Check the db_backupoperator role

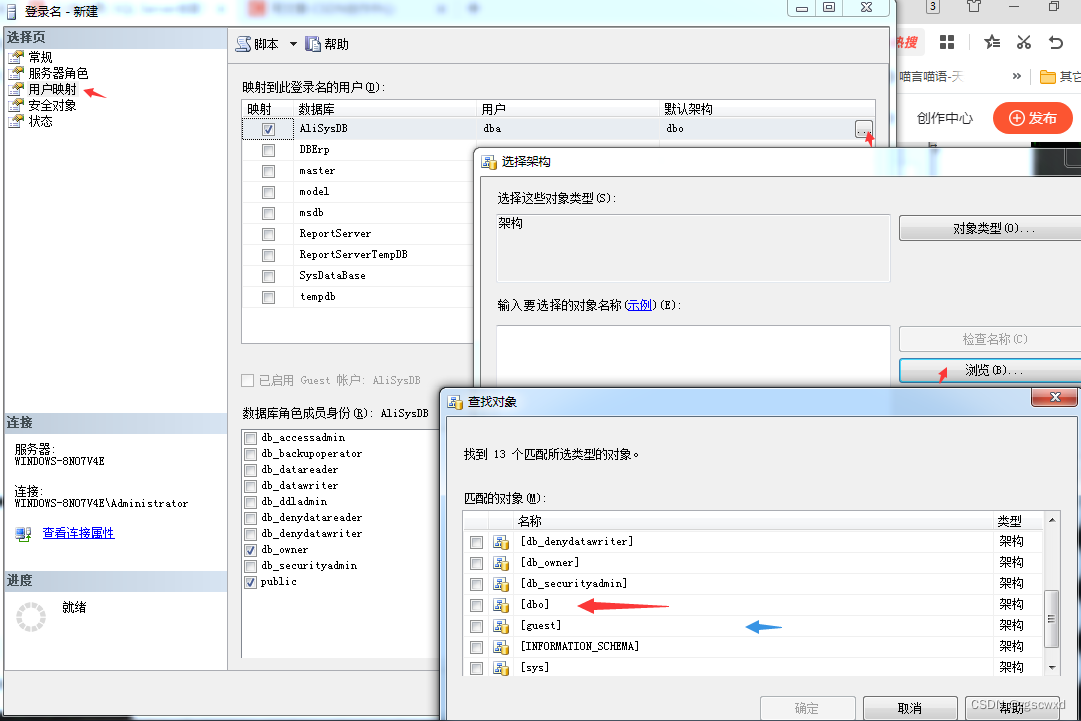click(x=251, y=454)
